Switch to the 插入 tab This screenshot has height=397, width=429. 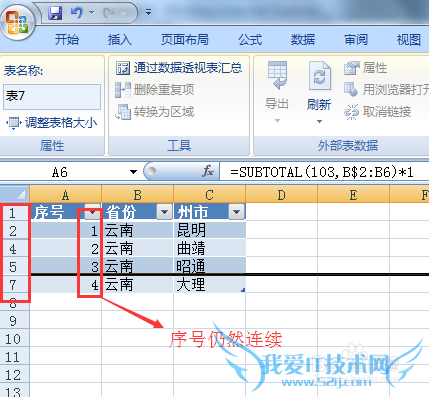point(120,40)
